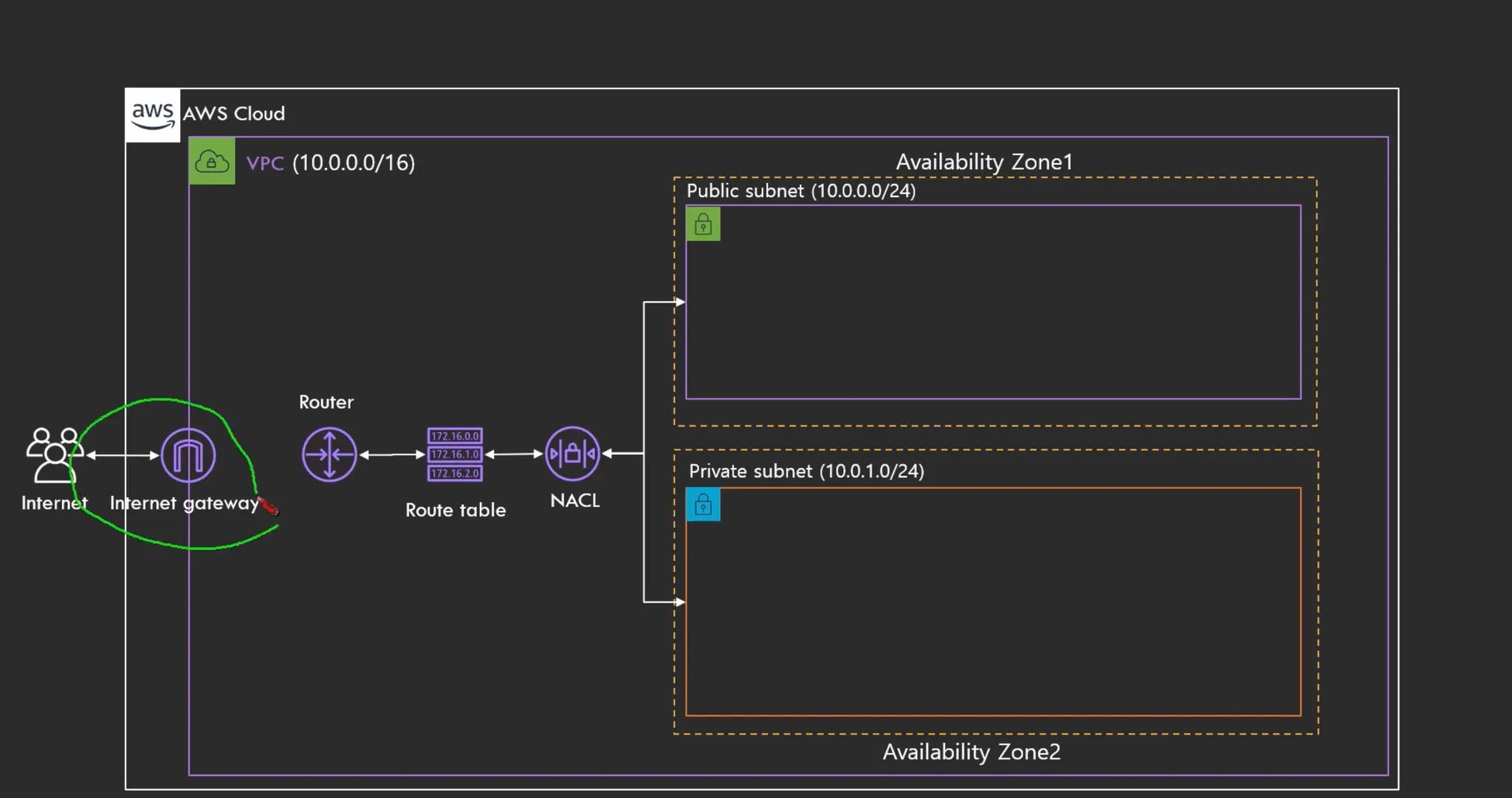Click the Availability Zone2 label
The width and height of the screenshot is (1512, 798).
point(971,751)
